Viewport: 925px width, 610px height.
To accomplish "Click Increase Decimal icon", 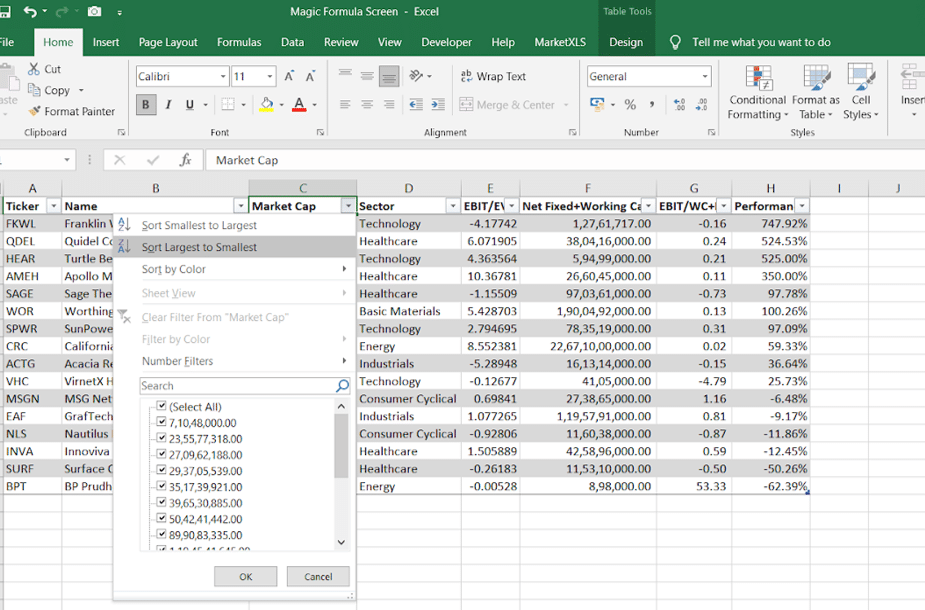I will [x=679, y=104].
